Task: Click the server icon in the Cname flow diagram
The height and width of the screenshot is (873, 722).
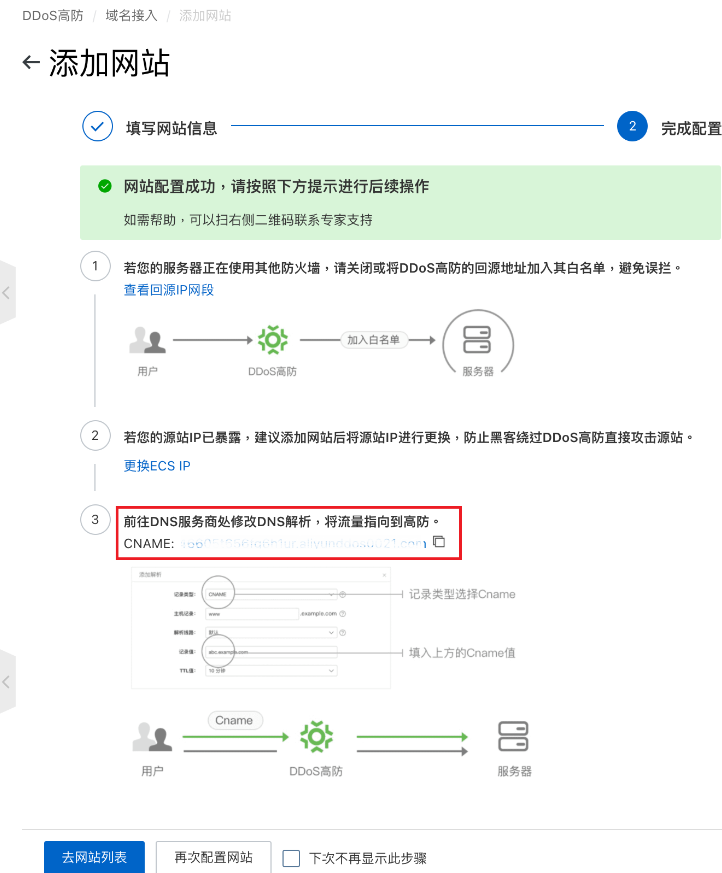Action: 514,738
